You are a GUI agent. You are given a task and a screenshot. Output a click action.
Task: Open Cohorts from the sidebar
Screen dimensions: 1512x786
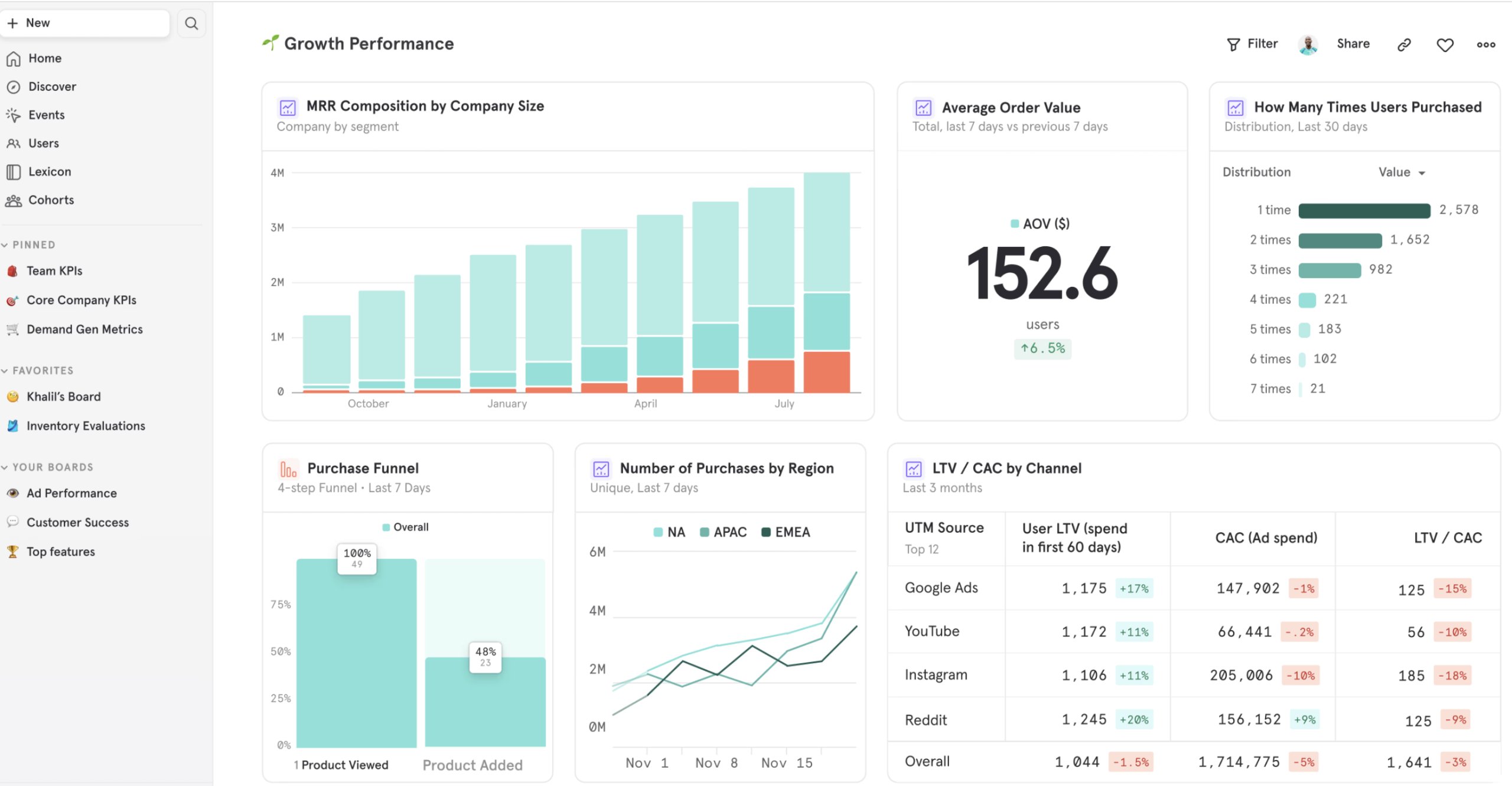click(51, 200)
